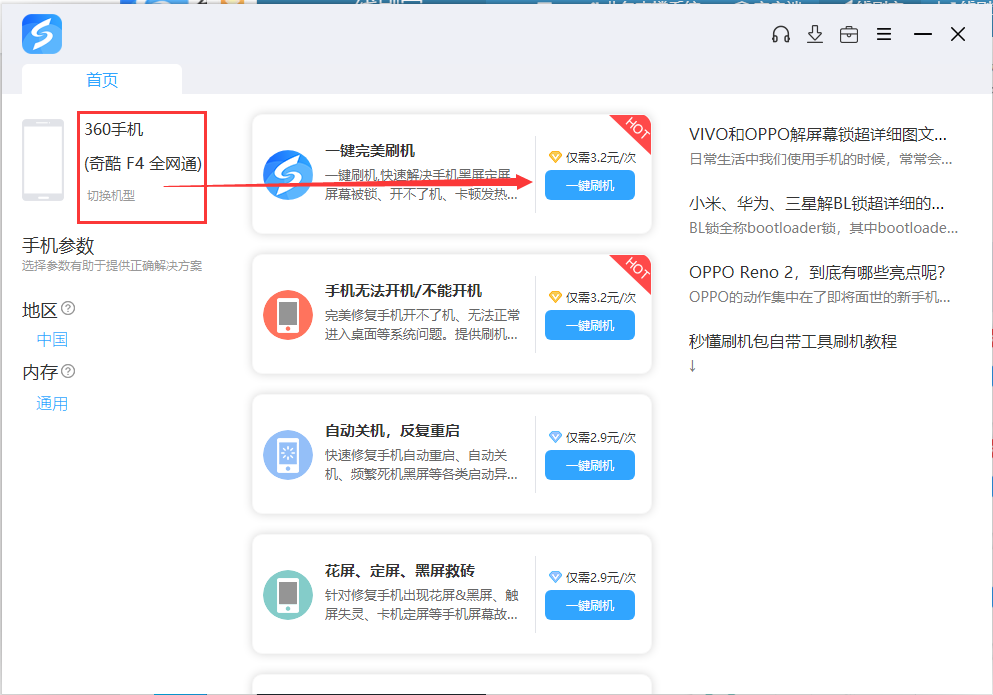This screenshot has width=993, height=695.
Task: Click HOT badge on 手机无法开机 card
Action: click(636, 268)
